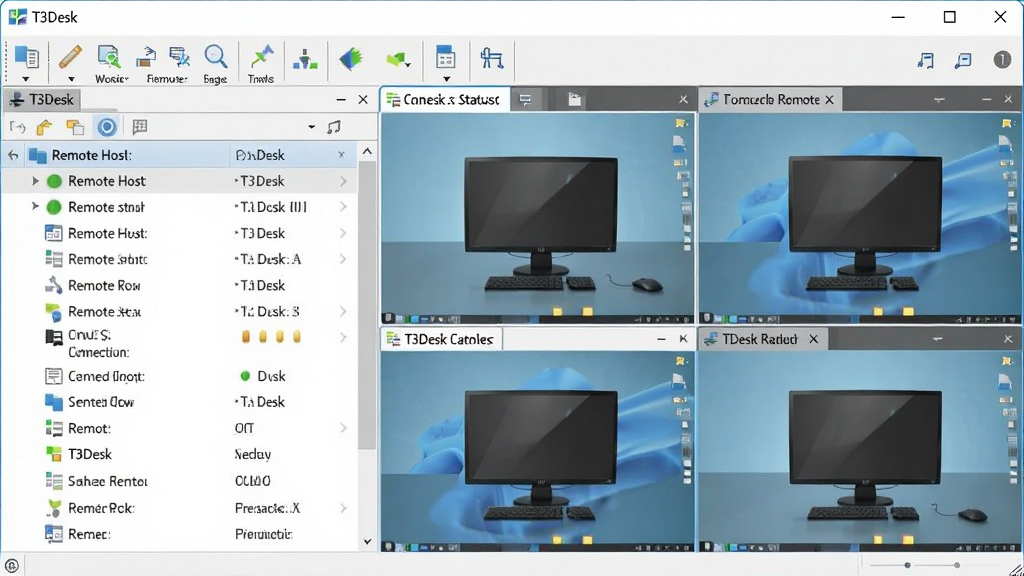Click the first icon above the Remuter label

pos(146,57)
